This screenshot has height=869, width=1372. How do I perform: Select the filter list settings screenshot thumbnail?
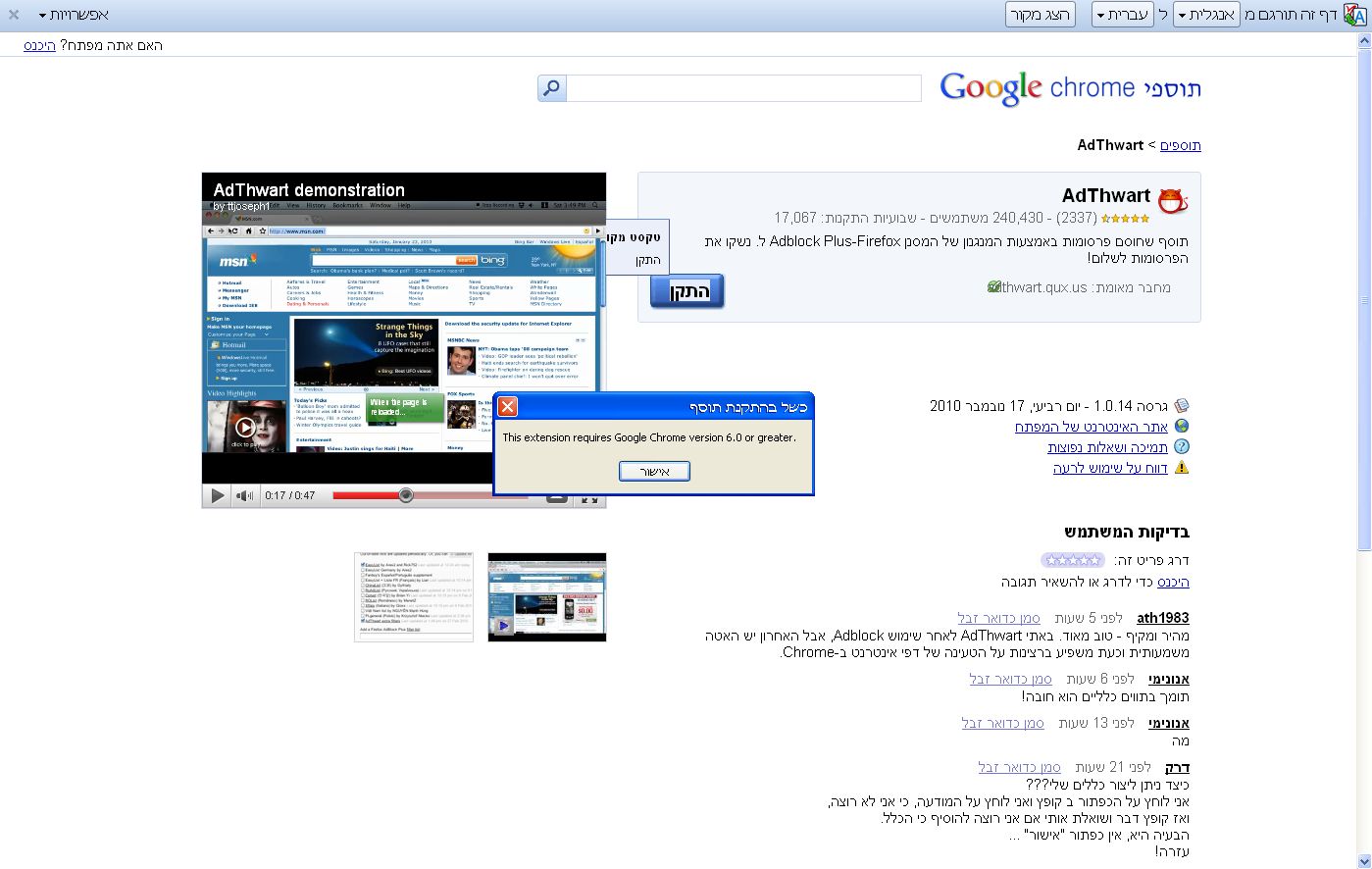(414, 597)
